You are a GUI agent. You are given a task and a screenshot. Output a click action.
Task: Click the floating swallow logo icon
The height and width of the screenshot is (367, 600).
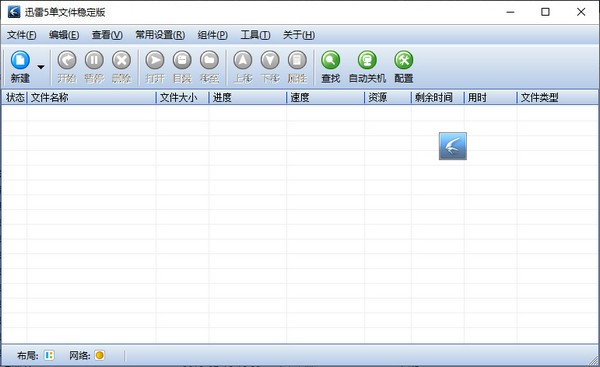coord(453,146)
